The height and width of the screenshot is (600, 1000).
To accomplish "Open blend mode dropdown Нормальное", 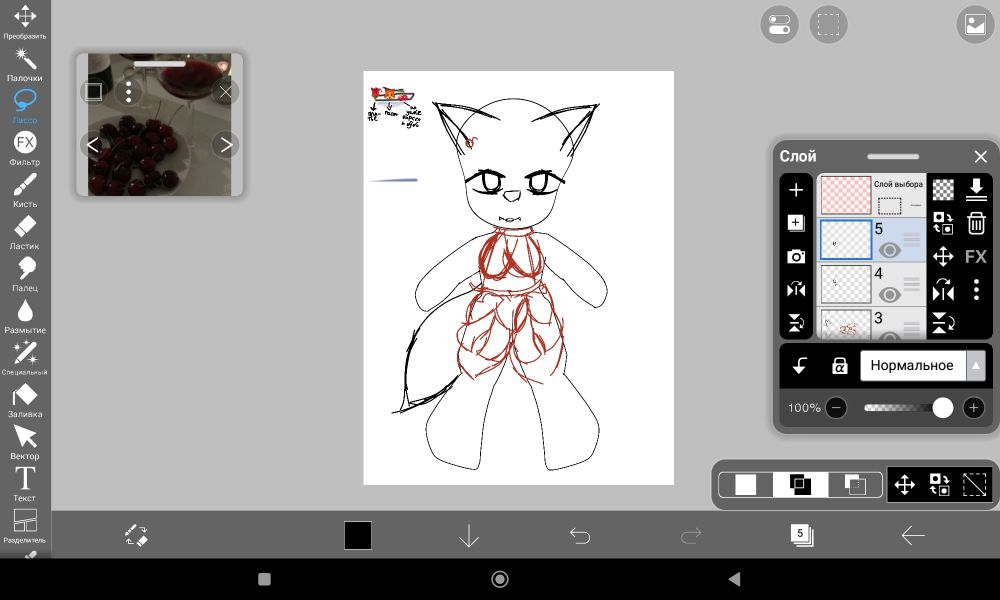I will 912,366.
